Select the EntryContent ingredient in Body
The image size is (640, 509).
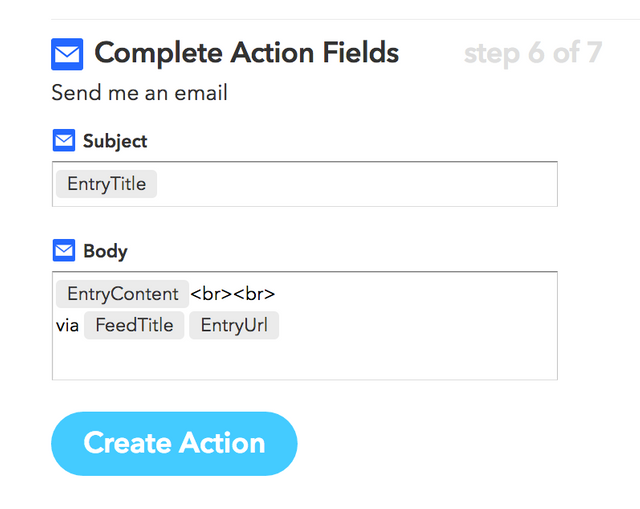click(122, 294)
